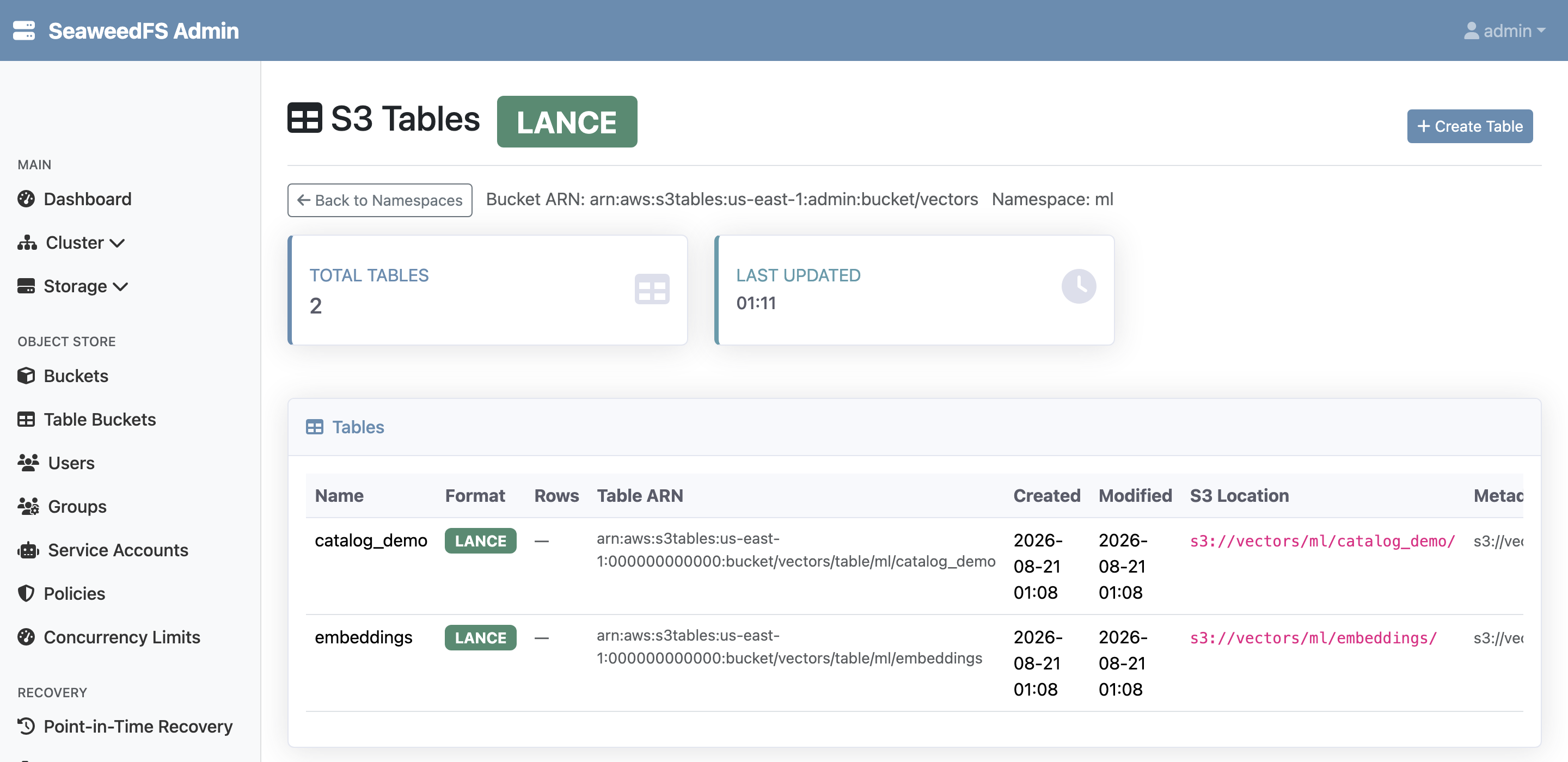This screenshot has width=1568, height=762.
Task: Click the Created column header
Action: 1046,496
